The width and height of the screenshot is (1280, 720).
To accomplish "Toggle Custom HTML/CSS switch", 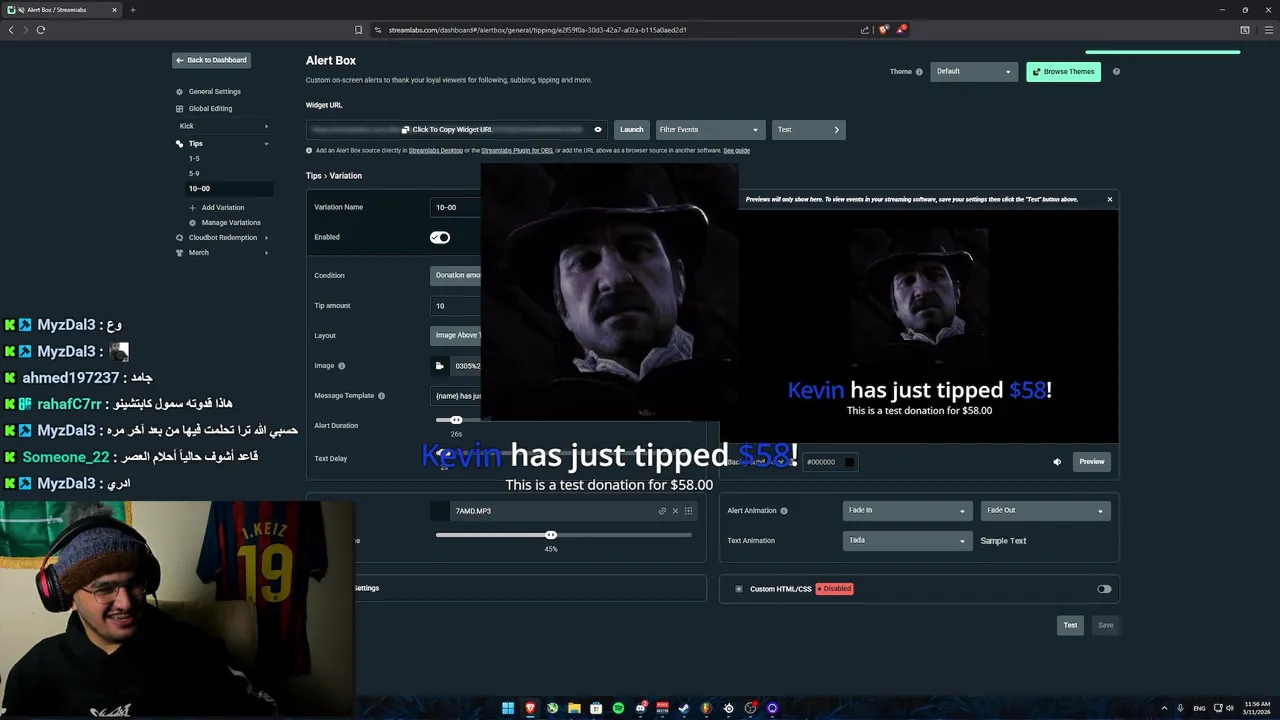I will (x=1104, y=589).
